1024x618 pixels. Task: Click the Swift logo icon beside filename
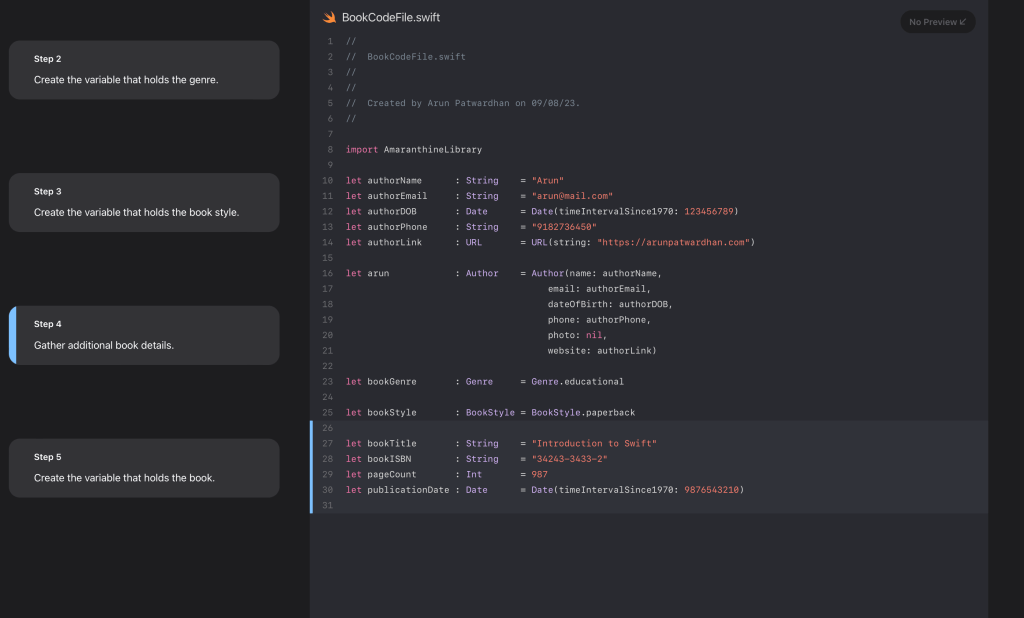point(329,18)
